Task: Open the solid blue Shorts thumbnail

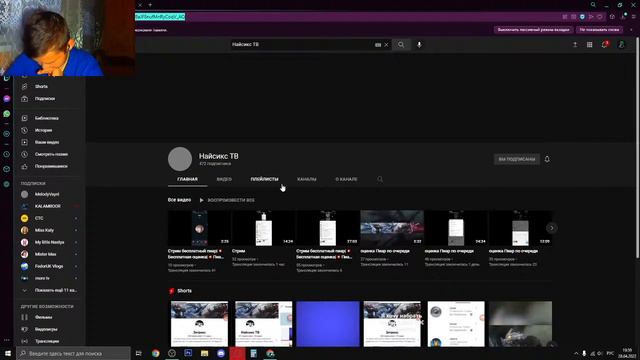Action: point(328,324)
